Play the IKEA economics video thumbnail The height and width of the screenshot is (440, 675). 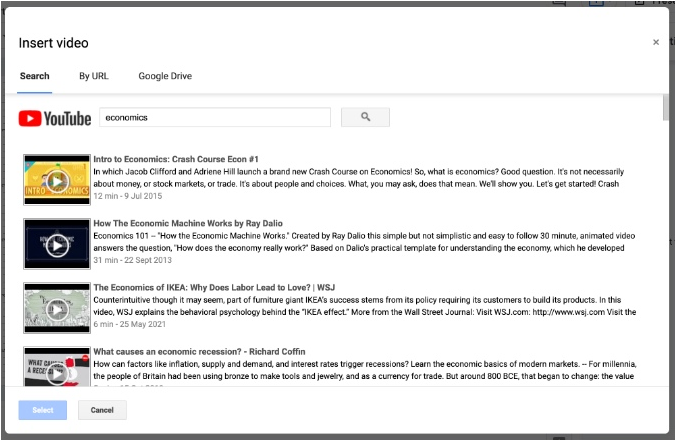coord(57,309)
